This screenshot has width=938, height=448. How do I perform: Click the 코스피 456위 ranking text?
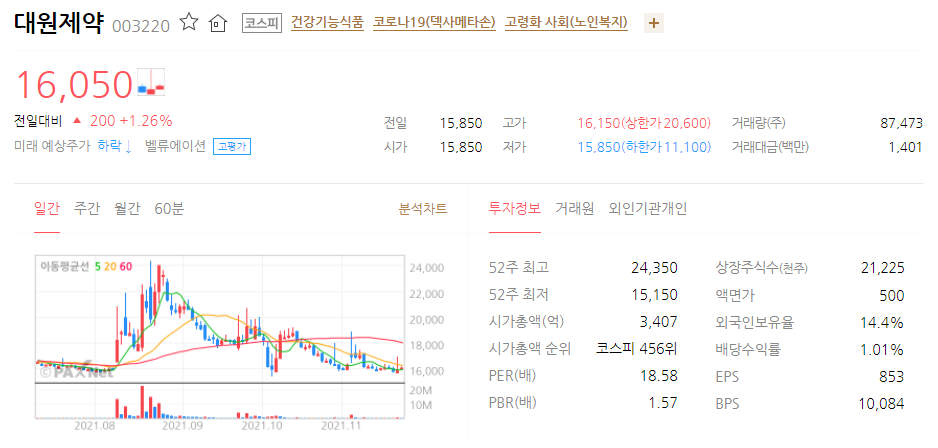pyautogui.click(x=637, y=349)
